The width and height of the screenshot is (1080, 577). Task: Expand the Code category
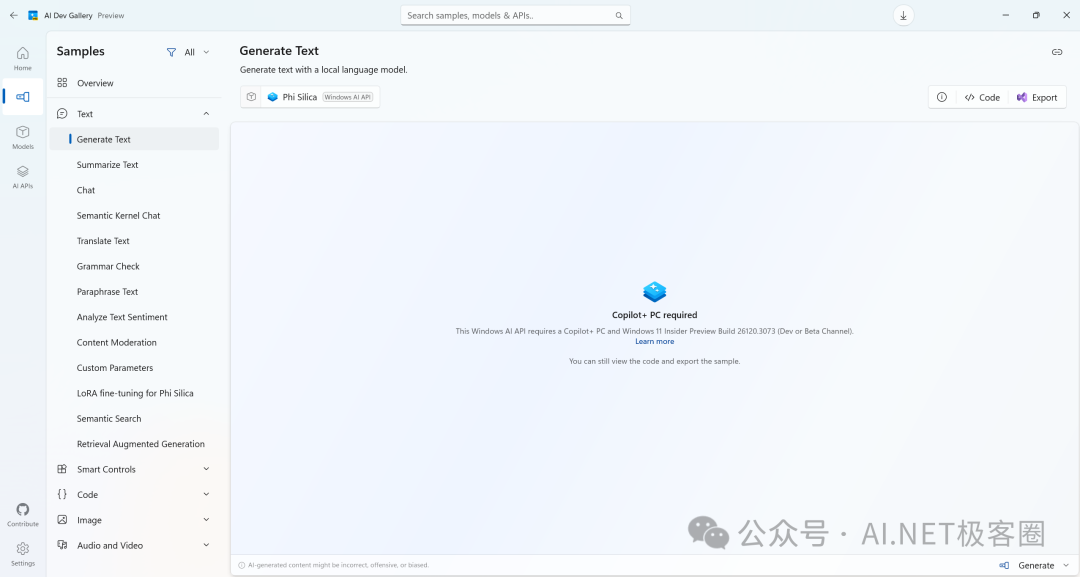pyautogui.click(x=134, y=494)
